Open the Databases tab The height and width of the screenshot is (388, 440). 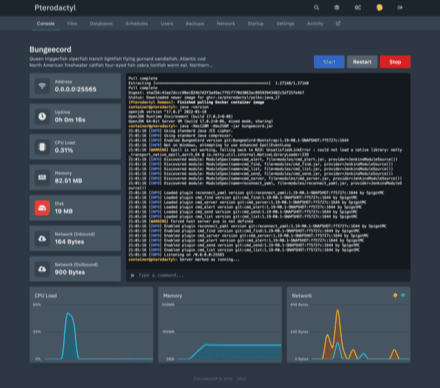101,24
